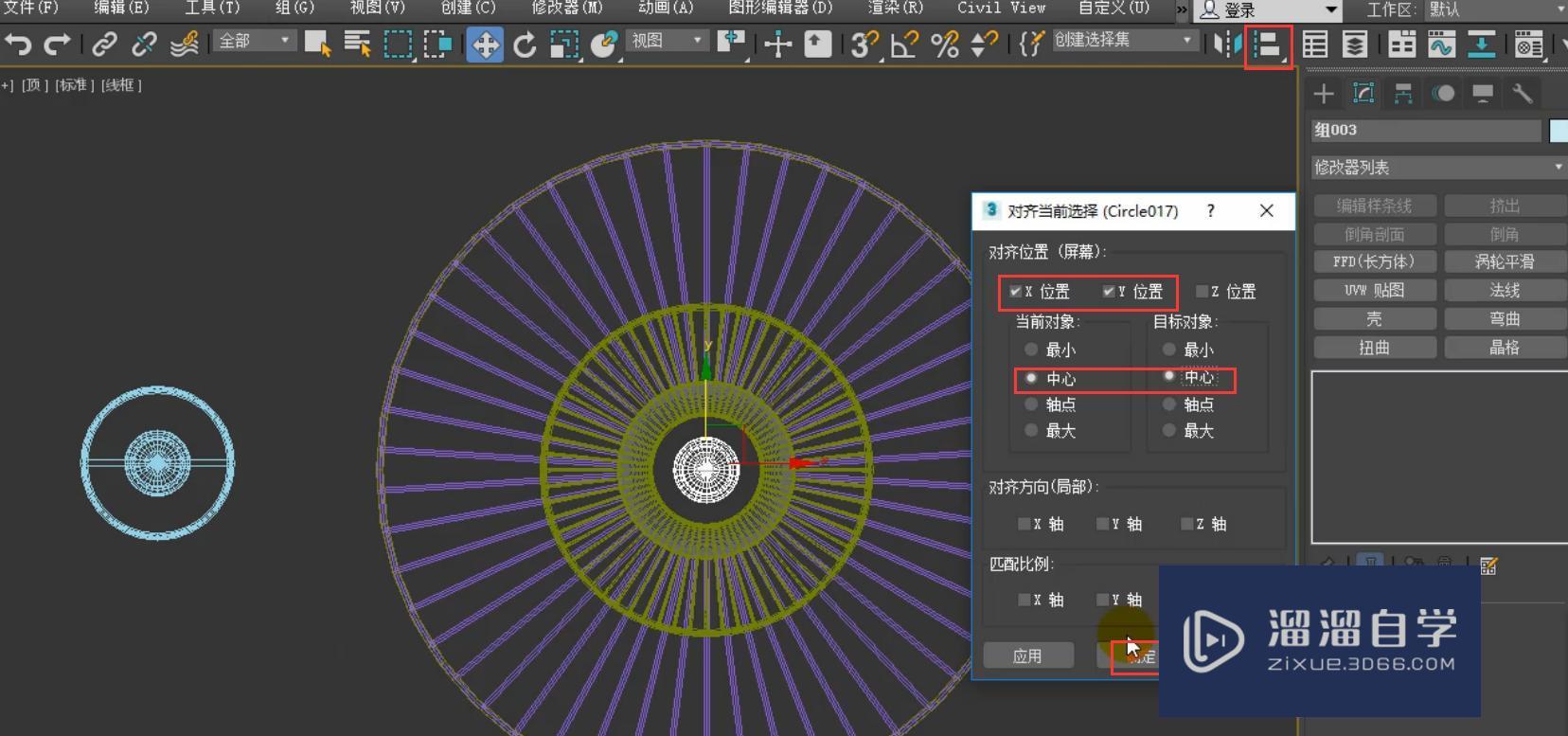This screenshot has height=736, width=1568.
Task: Click the Mirror tool icon
Action: (1227, 44)
